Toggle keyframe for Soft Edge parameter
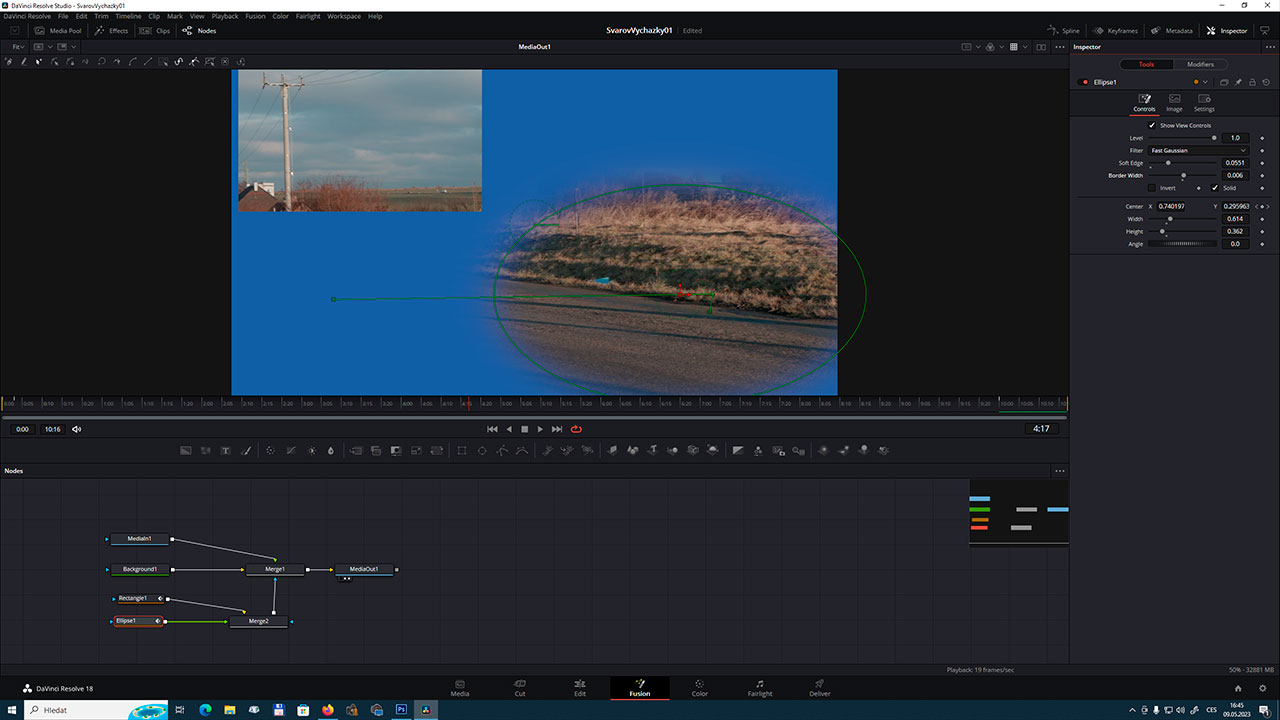Image resolution: width=1280 pixels, height=720 pixels. pos(1262,163)
